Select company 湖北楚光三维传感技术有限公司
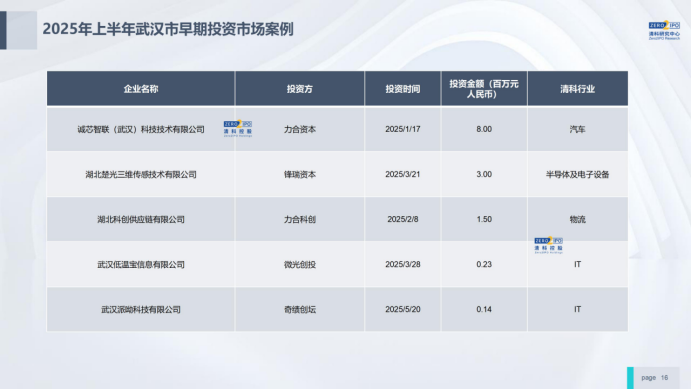 point(141,174)
